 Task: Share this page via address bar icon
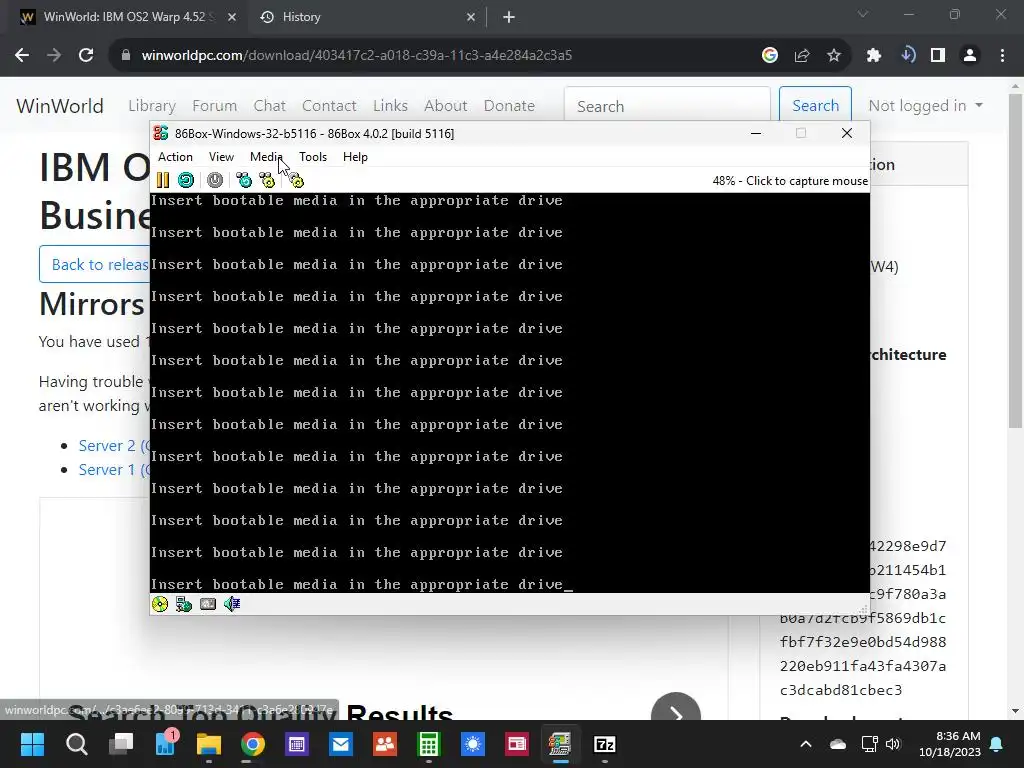pyautogui.click(x=802, y=56)
